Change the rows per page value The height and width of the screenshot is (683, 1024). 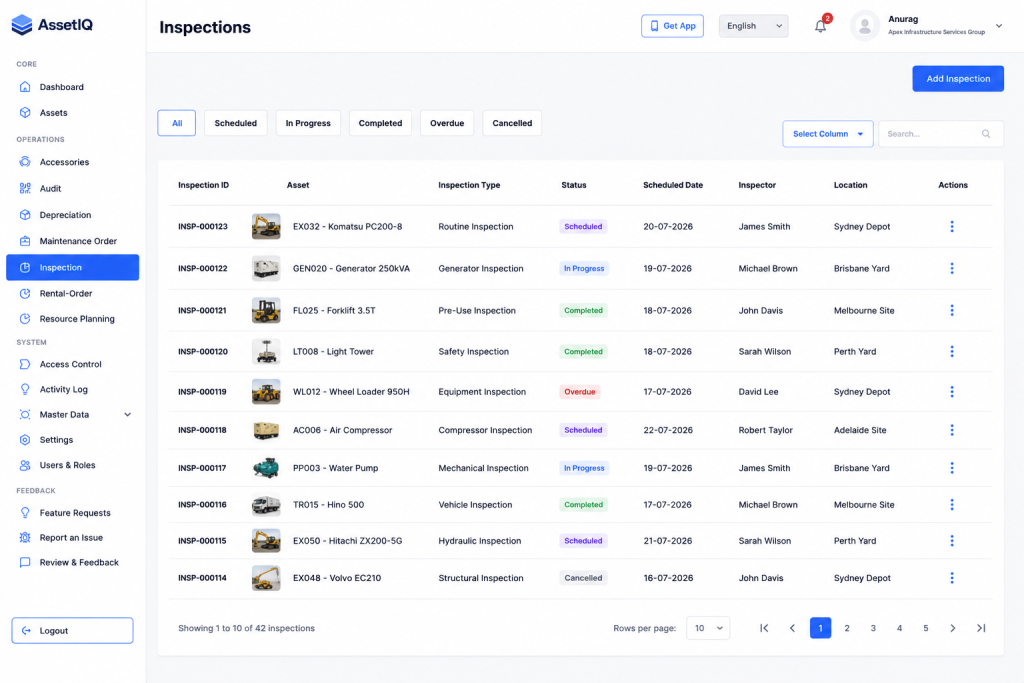[708, 628]
